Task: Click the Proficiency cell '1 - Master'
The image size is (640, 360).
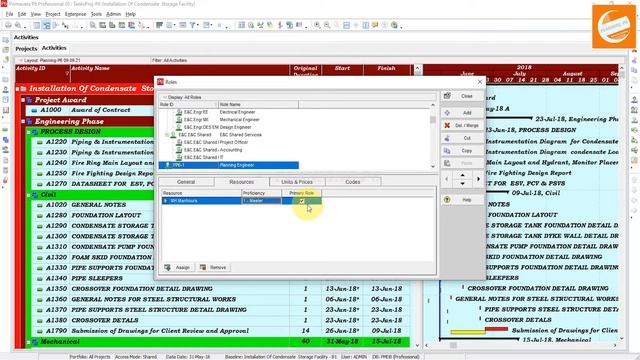Action: pos(261,201)
